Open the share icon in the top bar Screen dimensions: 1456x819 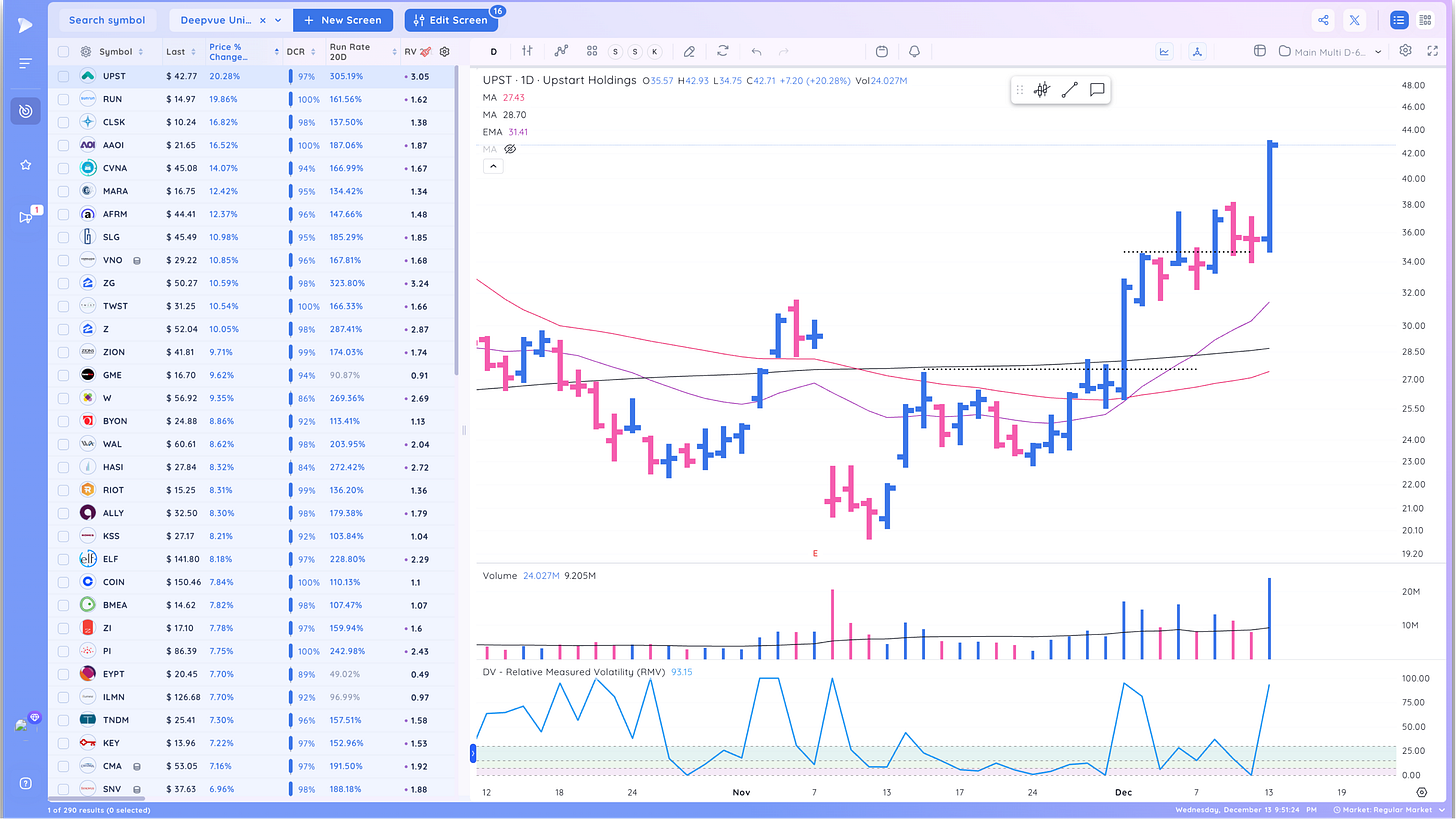[x=1323, y=20]
